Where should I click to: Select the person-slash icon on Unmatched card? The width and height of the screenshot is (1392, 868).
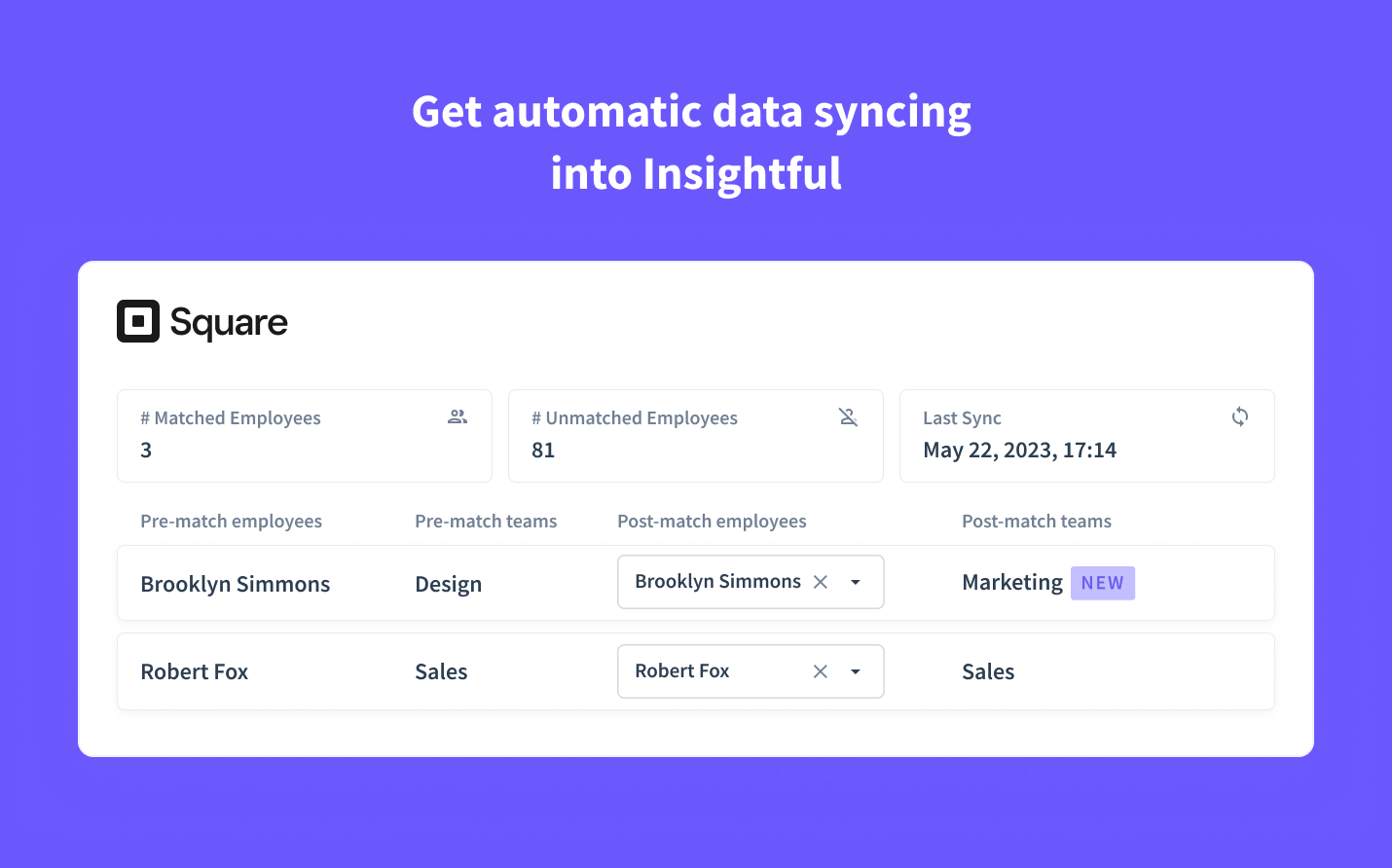tap(848, 416)
